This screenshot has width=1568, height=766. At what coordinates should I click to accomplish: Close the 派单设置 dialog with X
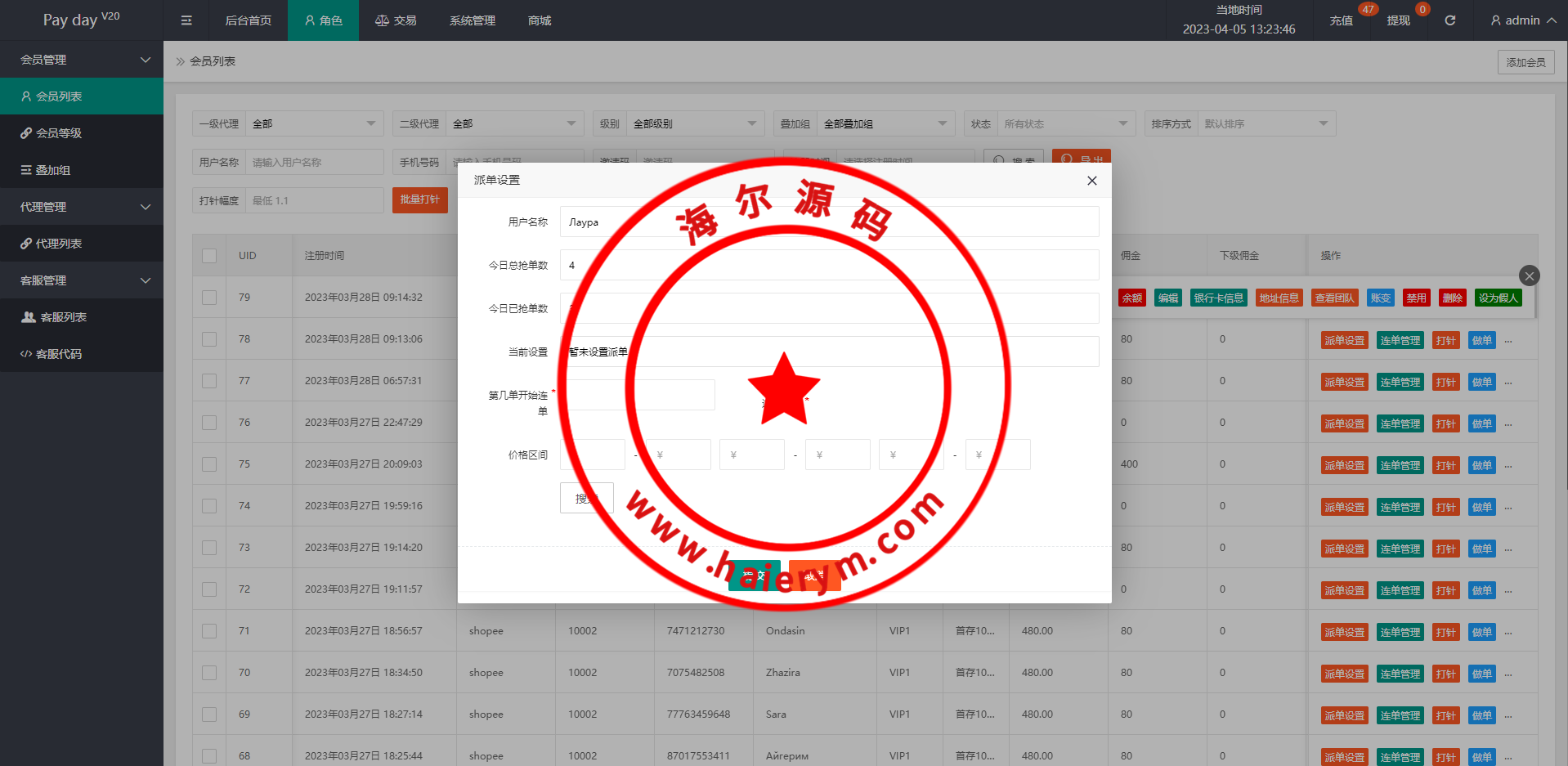pyautogui.click(x=1091, y=181)
